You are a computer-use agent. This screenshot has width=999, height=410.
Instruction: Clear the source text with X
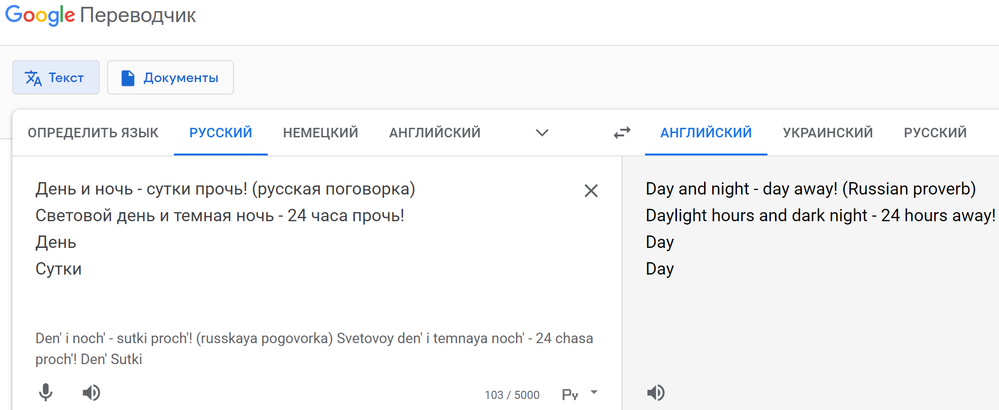click(x=591, y=191)
